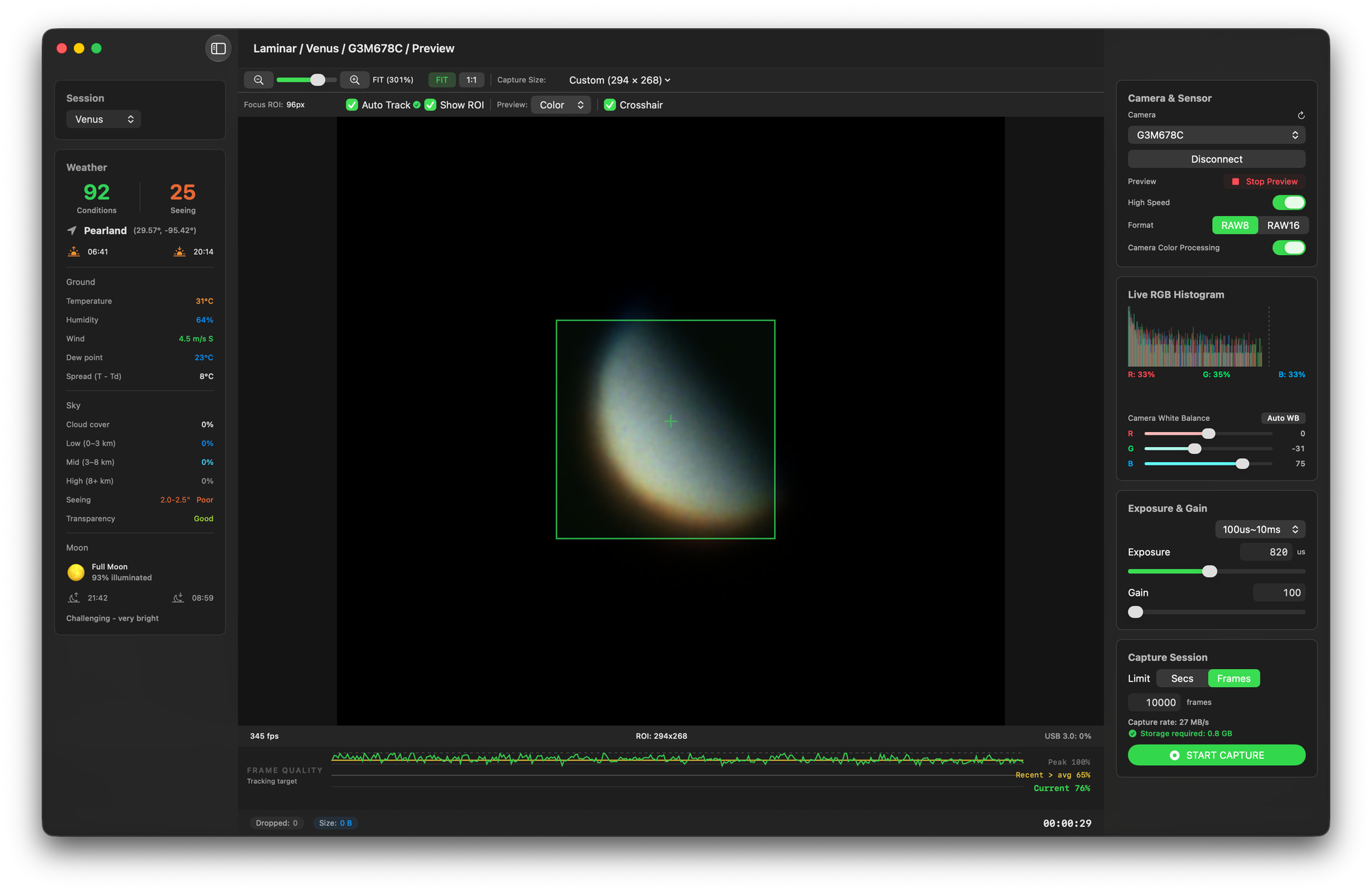Click the 'ROI: 294x268' label
This screenshot has width=1372, height=892.
coord(661,736)
